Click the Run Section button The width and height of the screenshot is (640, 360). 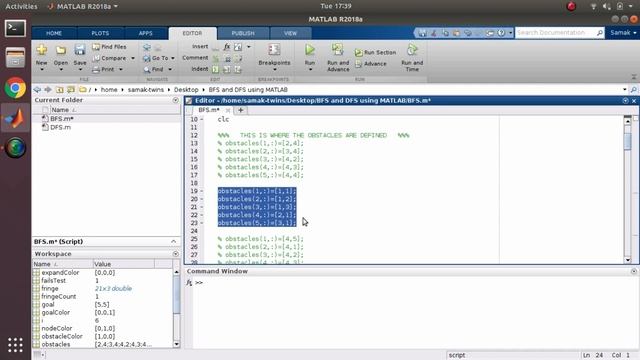[375, 53]
